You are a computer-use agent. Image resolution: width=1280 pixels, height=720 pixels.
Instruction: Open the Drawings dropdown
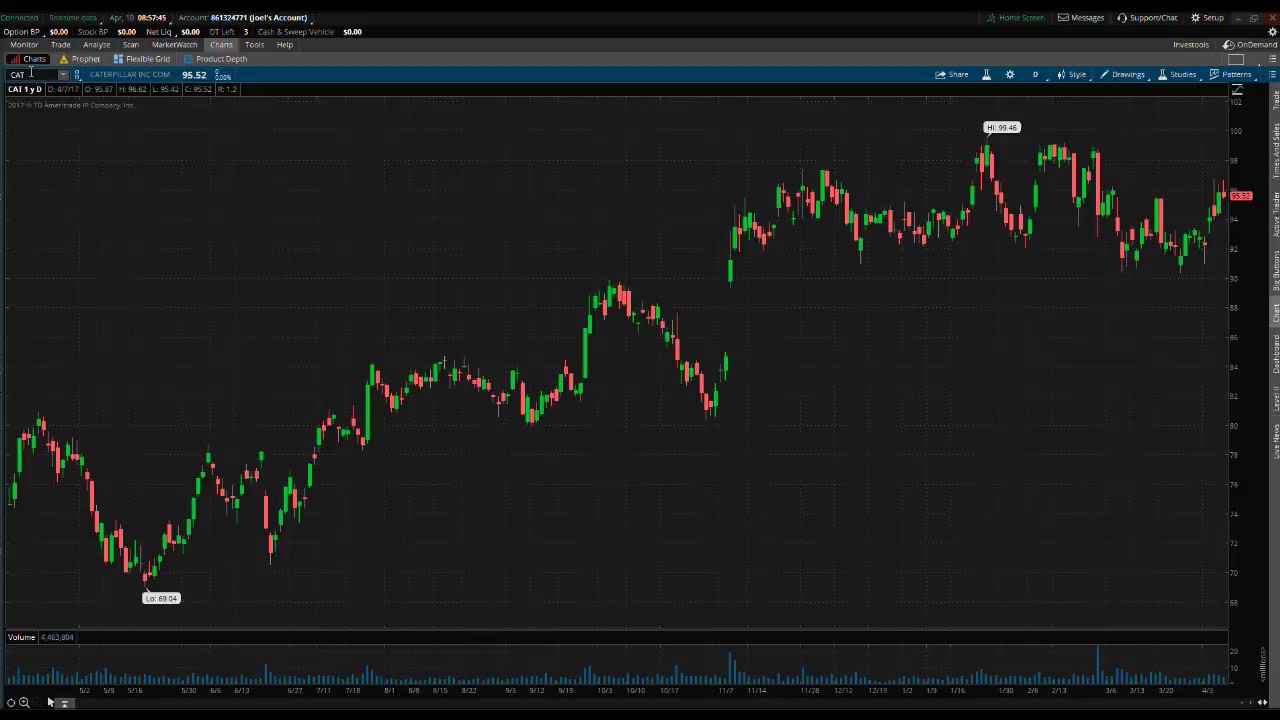(x=1122, y=75)
